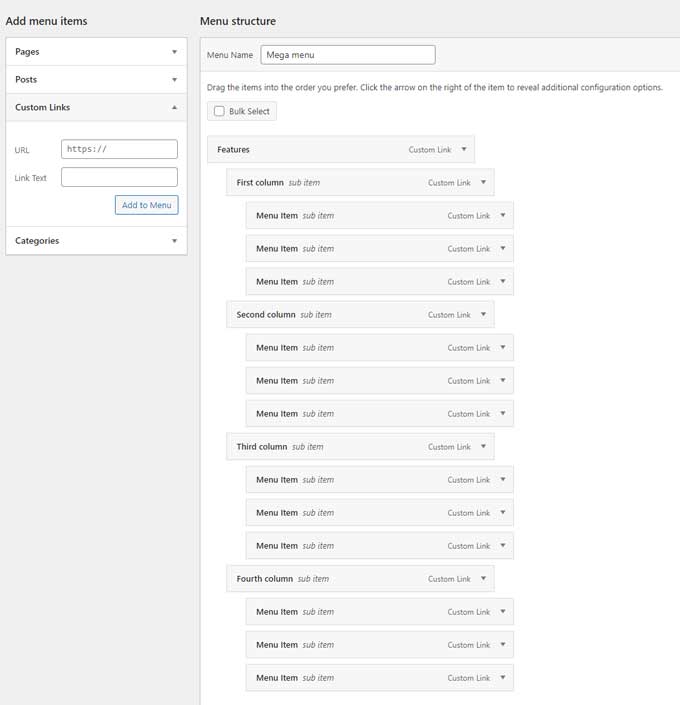Image resolution: width=680 pixels, height=705 pixels.
Task: Expand first Menu Item under Third column
Action: 503,479
